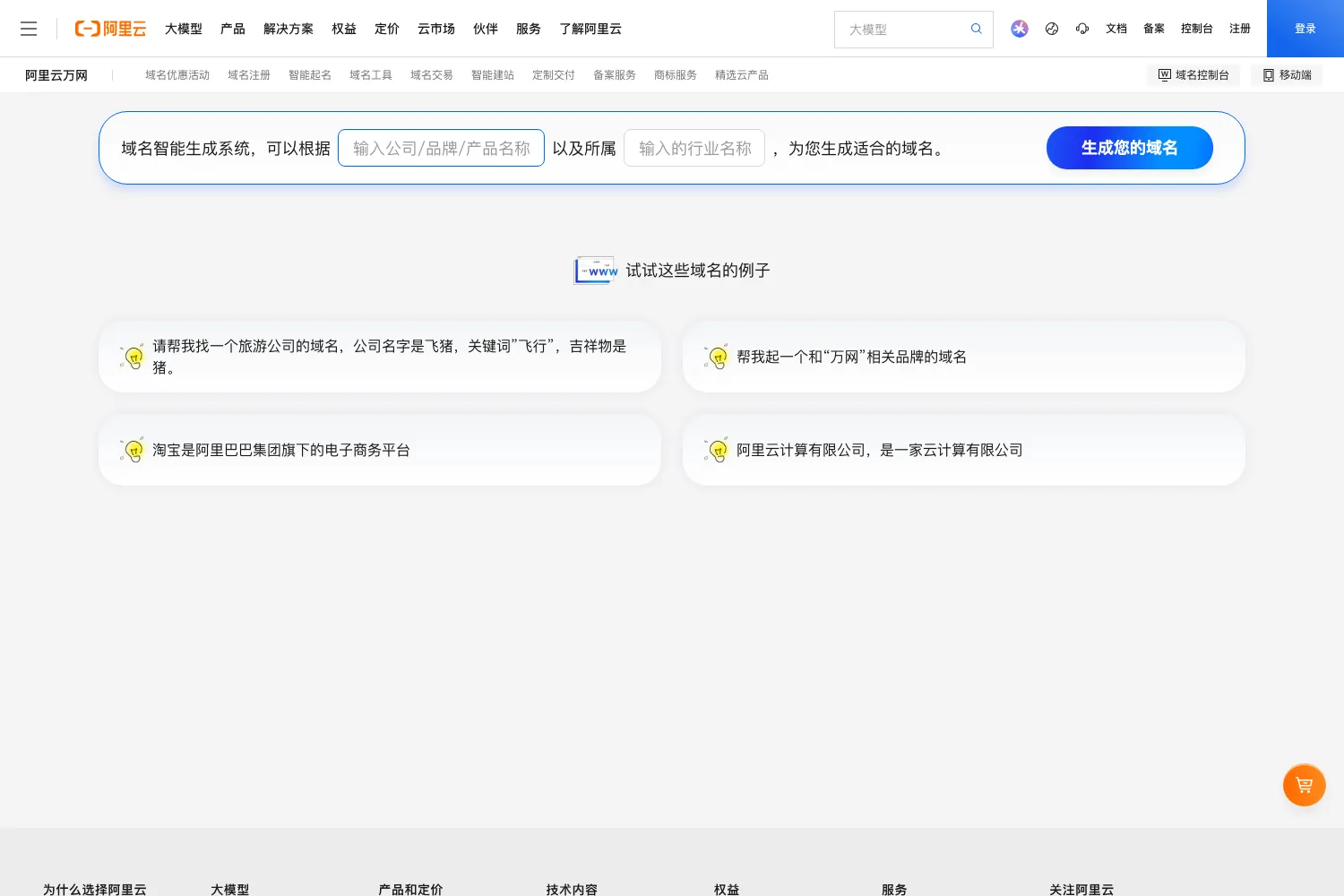The height and width of the screenshot is (896, 1344).
Task: Open 大模型 in main navigation
Action: 184,29
